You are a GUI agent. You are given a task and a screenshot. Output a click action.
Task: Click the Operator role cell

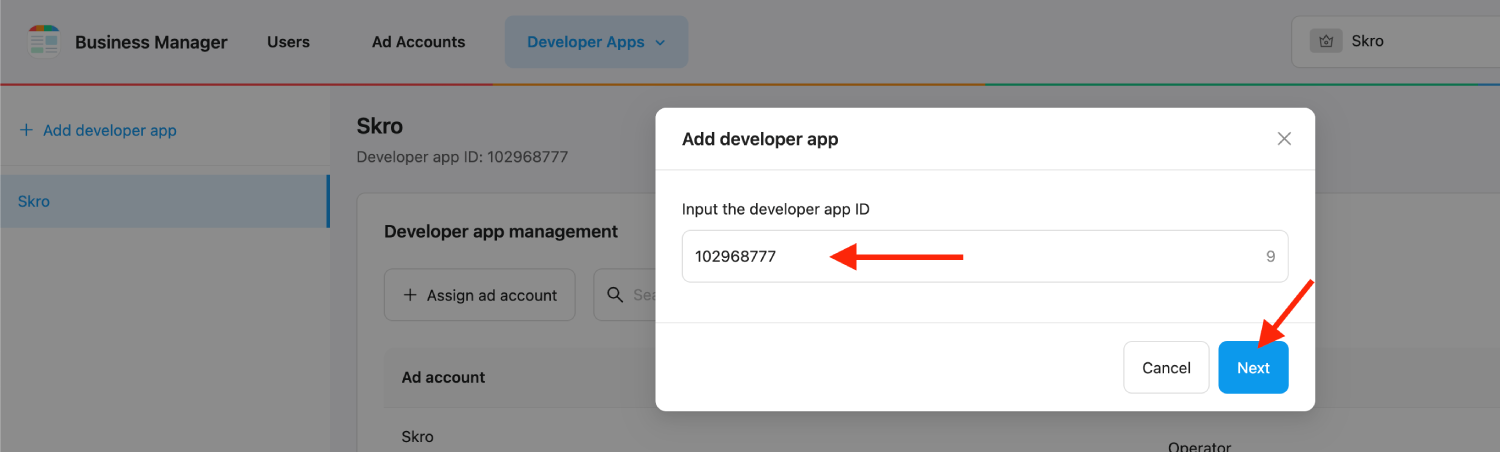(x=1199, y=446)
